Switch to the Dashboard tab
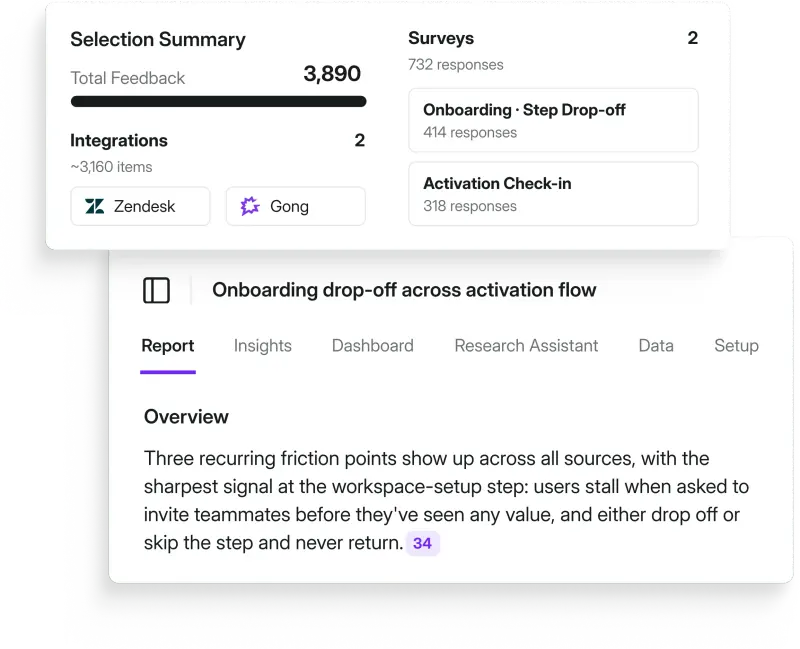Screen dimensions: 800x649 point(372,346)
